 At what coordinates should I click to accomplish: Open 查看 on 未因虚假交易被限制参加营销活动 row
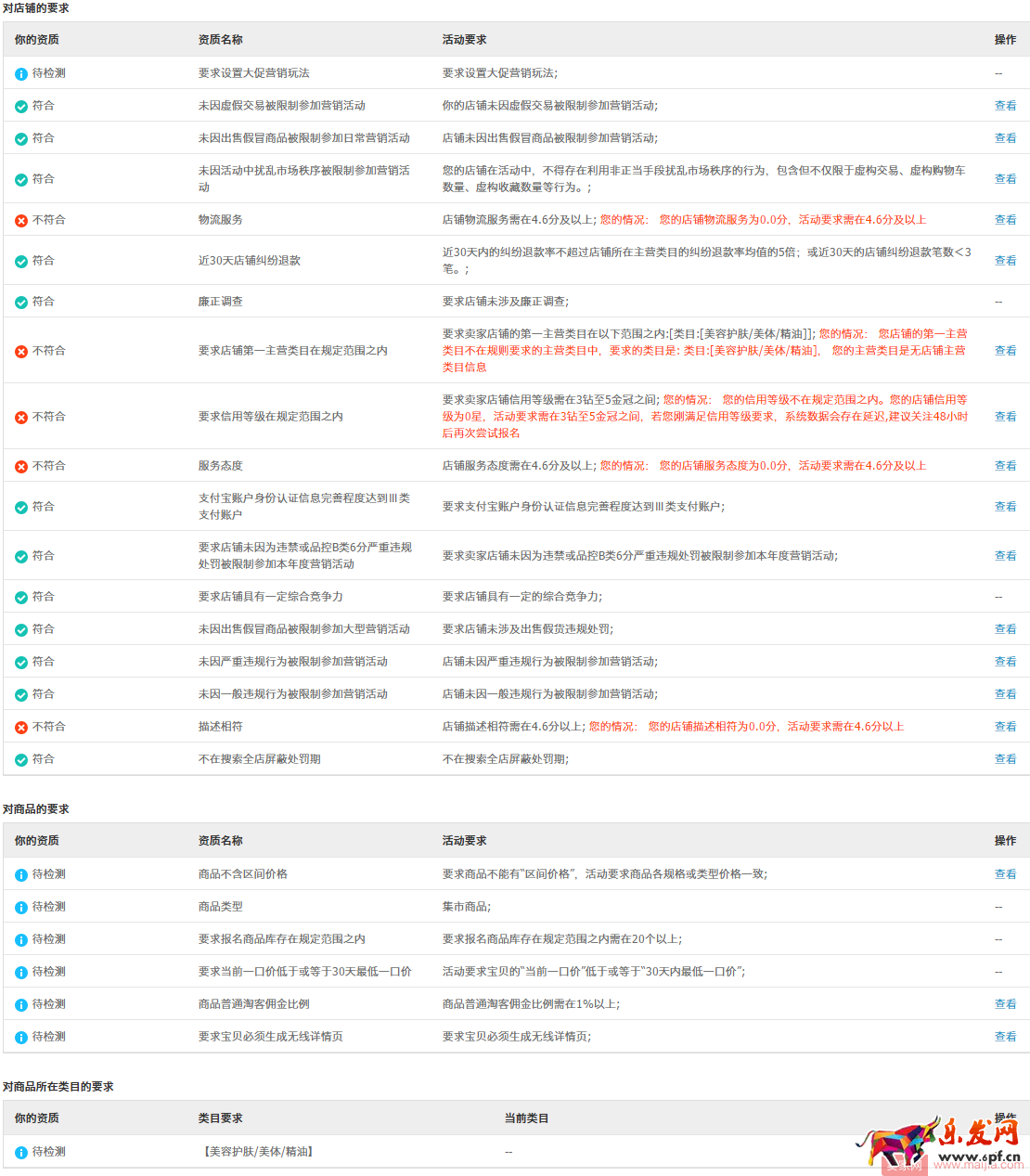[1006, 106]
